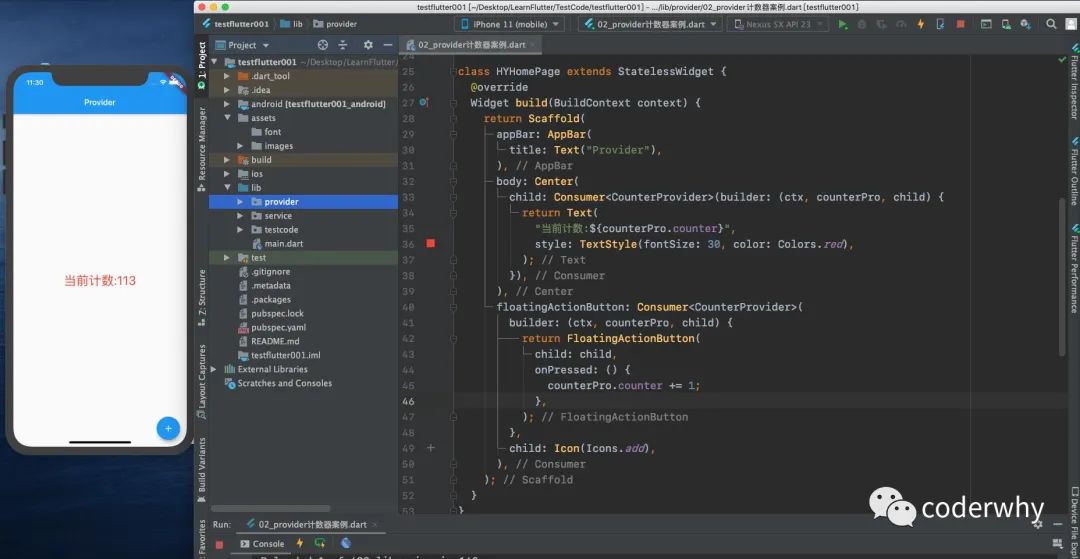Click the floating add button in simulator
Viewport: 1080px width, 559px height.
click(168, 428)
